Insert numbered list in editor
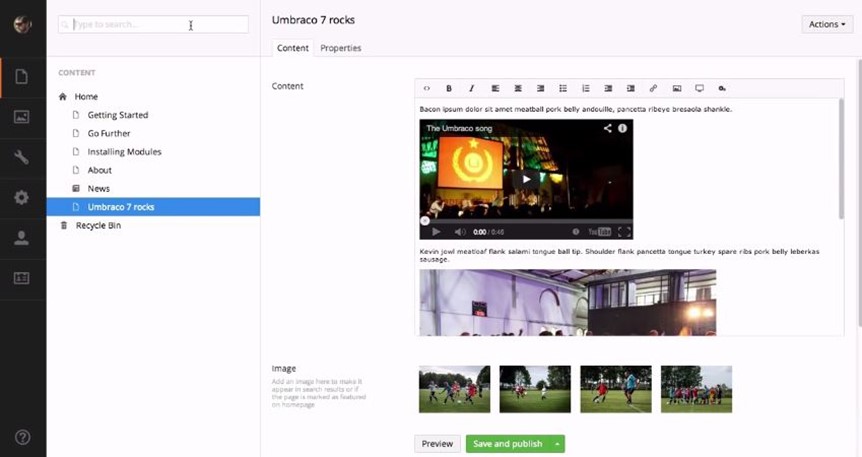Screen dimensions: 862x457 point(586,88)
